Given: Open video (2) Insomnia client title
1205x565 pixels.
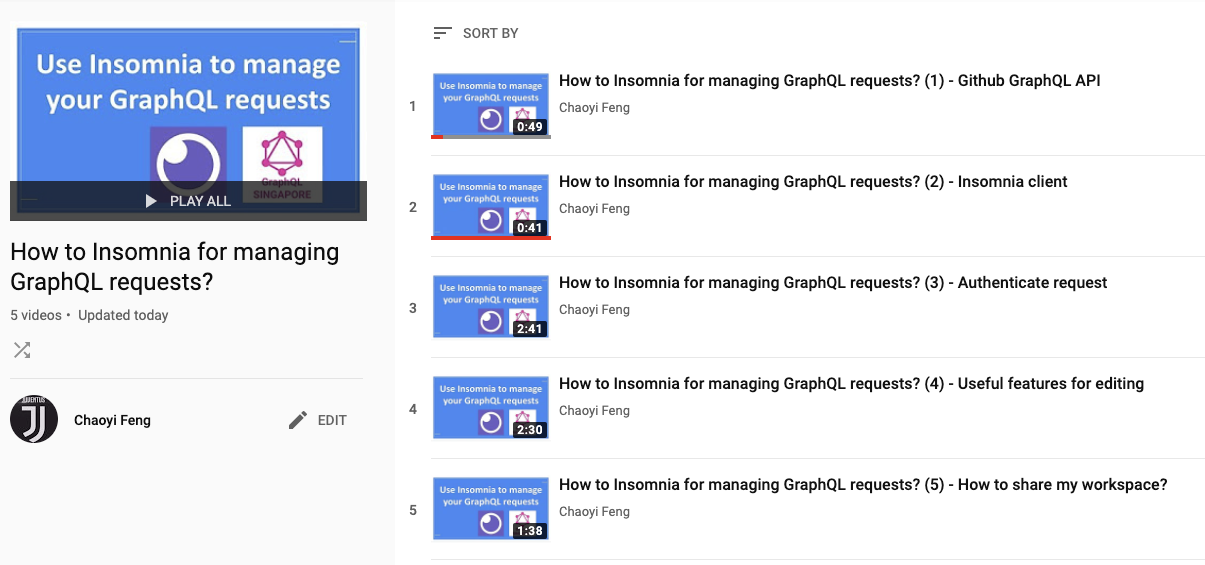Looking at the screenshot, I should coord(813,182).
